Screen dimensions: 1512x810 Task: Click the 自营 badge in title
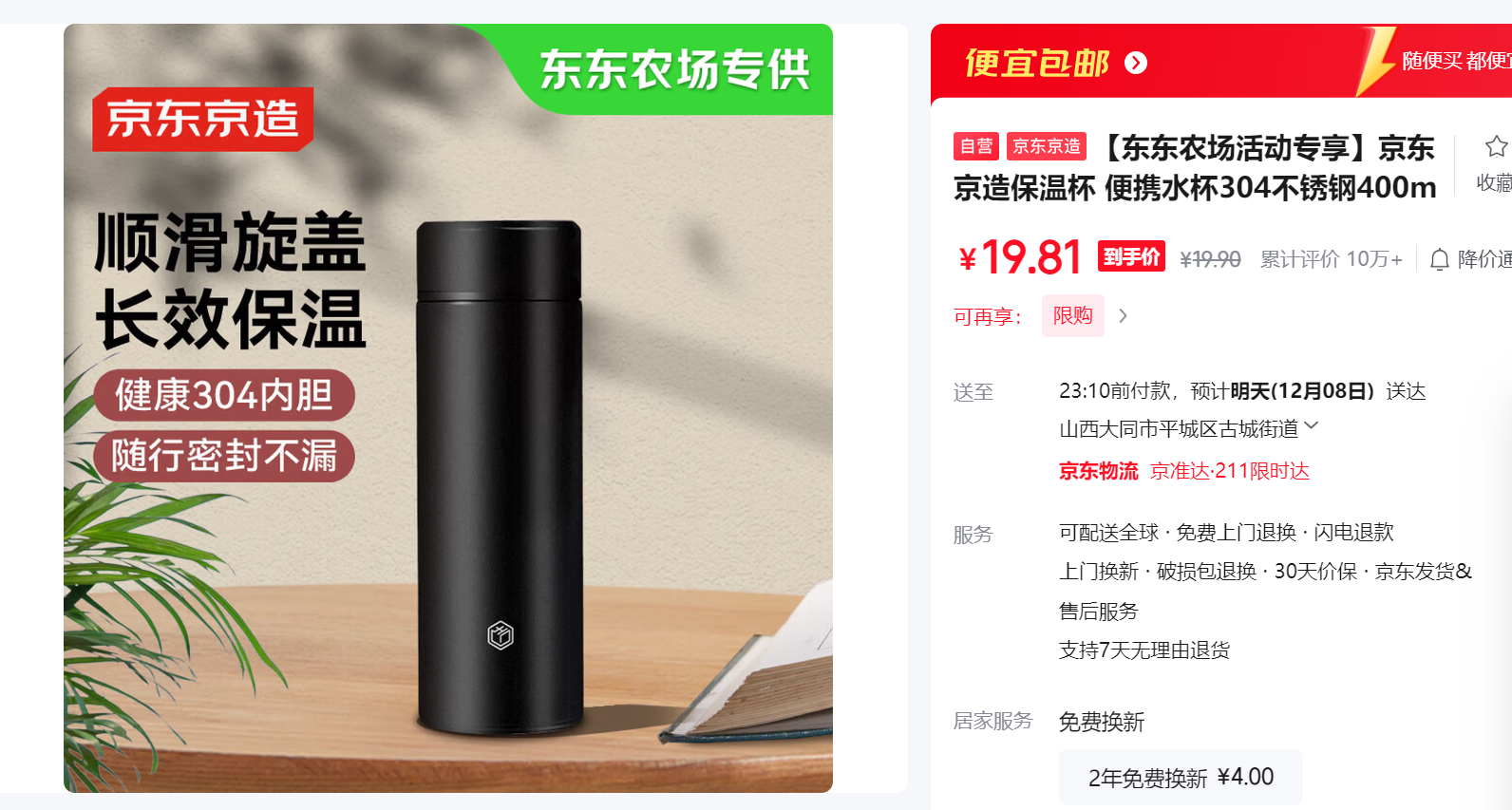pos(976,146)
